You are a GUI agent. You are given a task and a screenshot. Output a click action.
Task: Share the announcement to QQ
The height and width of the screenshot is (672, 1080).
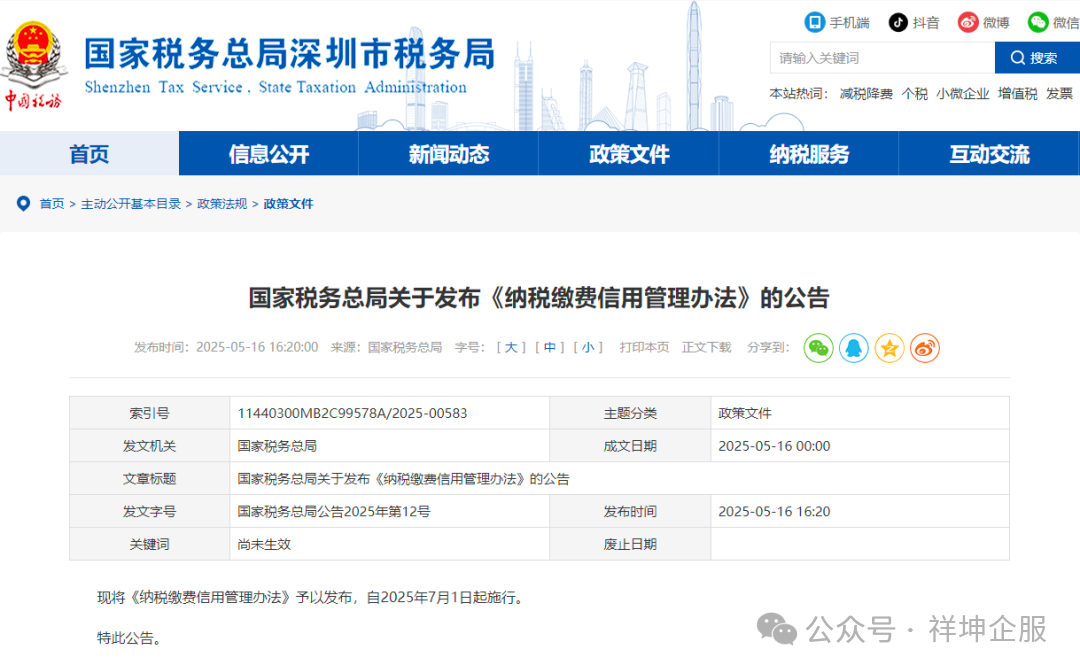853,348
